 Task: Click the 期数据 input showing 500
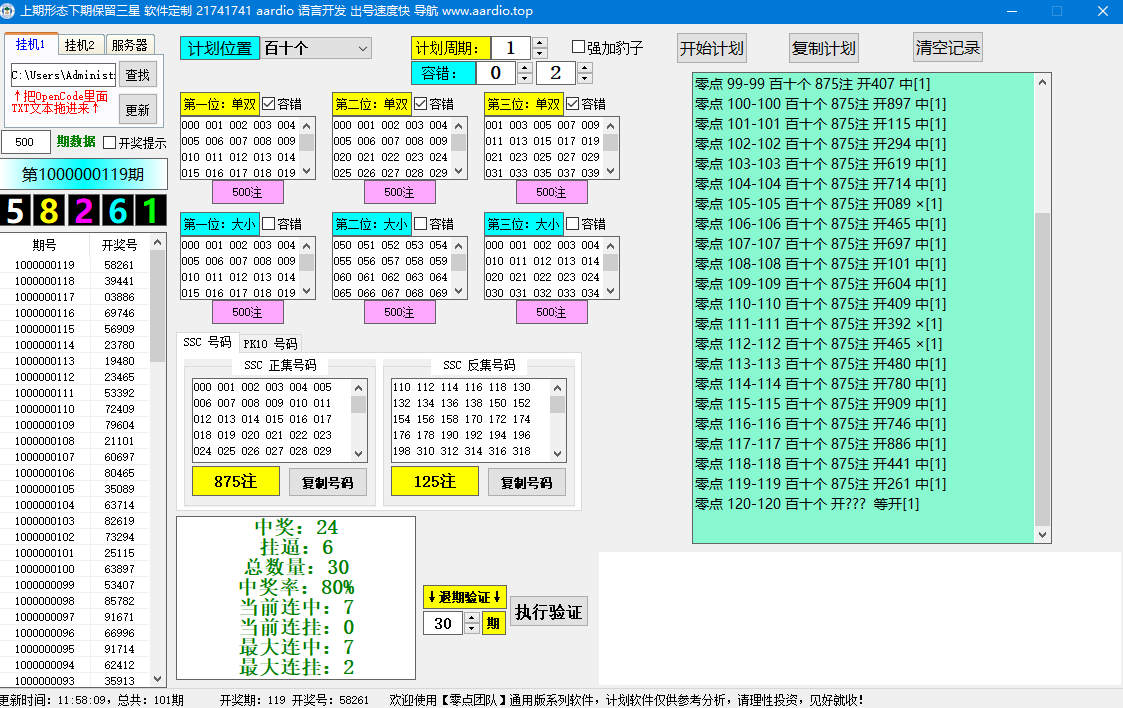[x=26, y=142]
